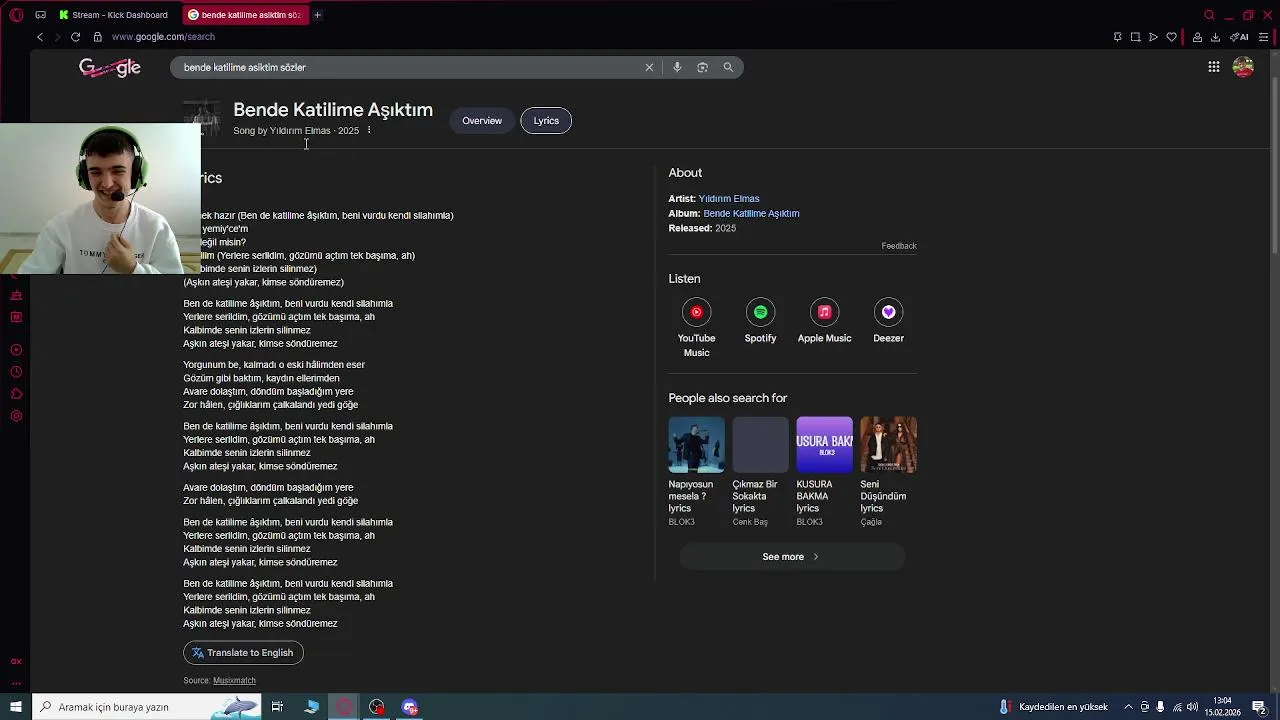Viewport: 1280px width, 720px height.
Task: Open the Windows Start menu
Action: (x=15, y=707)
